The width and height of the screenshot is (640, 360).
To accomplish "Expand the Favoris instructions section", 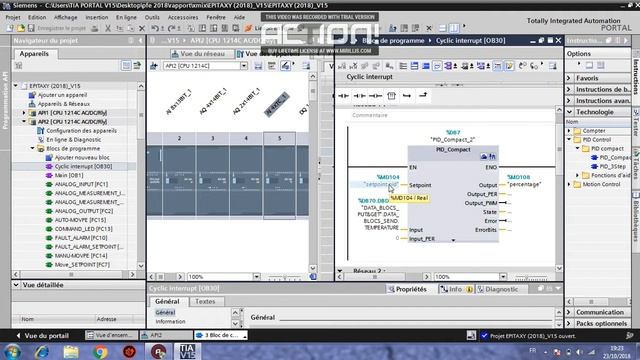I will pyautogui.click(x=570, y=78).
